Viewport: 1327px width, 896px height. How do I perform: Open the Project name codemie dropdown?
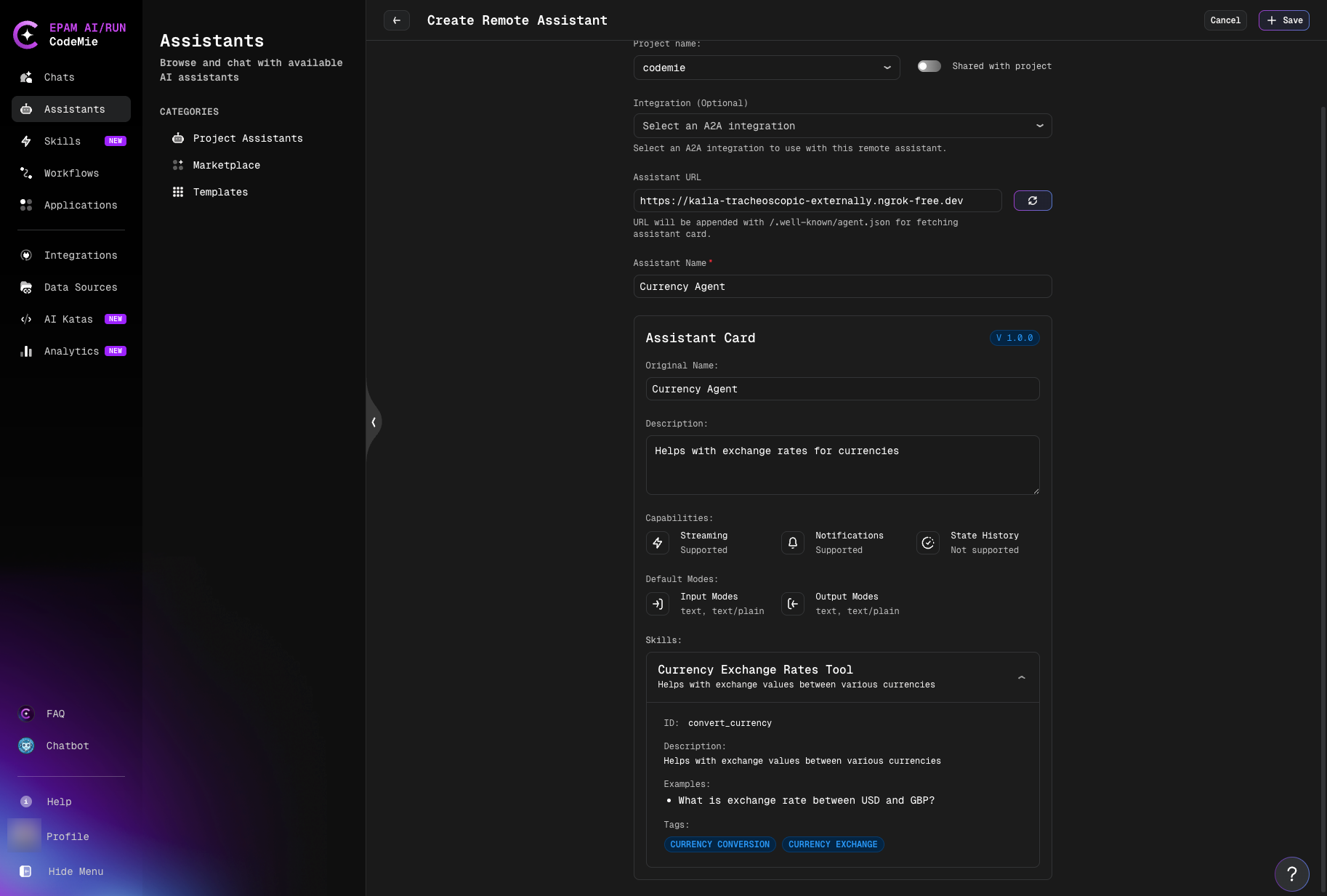(766, 68)
